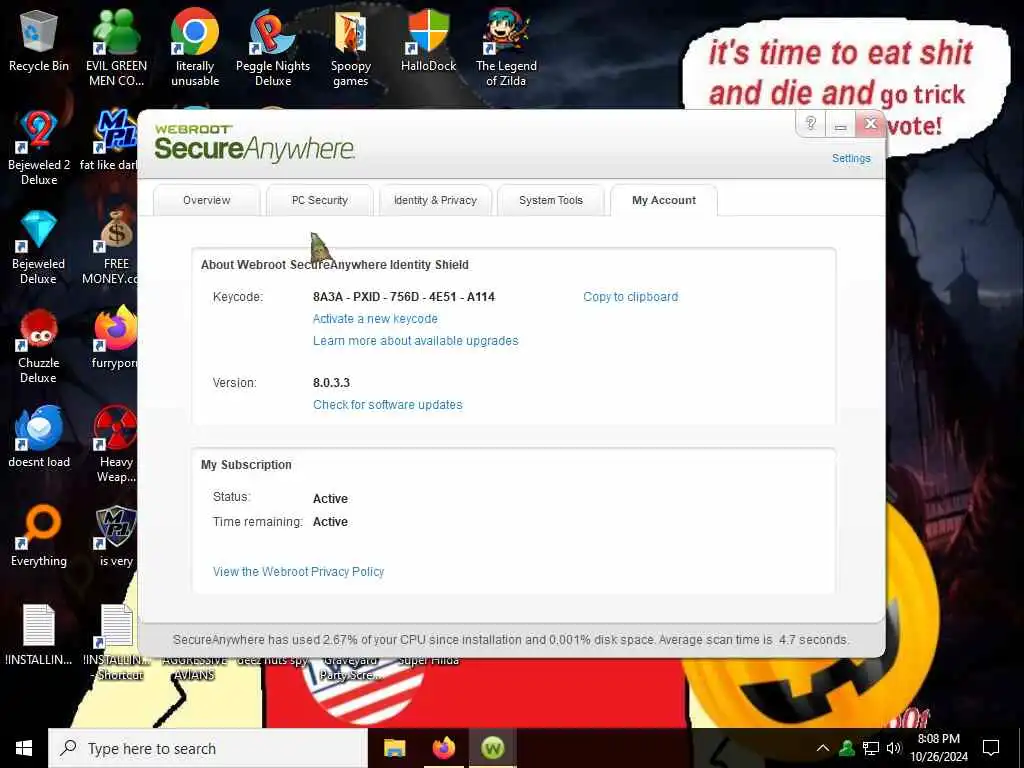This screenshot has width=1024, height=768.
Task: Show hidden system tray icons
Action: (823, 748)
